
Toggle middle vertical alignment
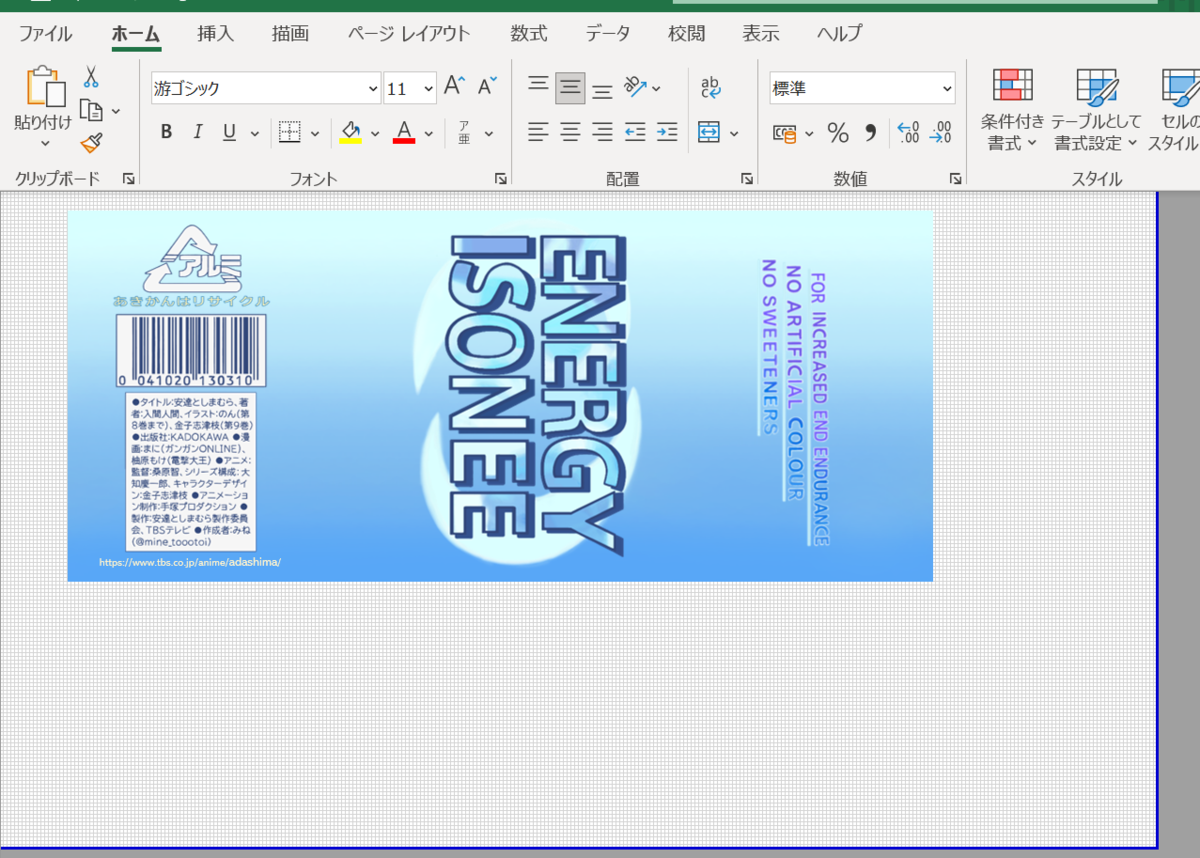click(x=570, y=88)
